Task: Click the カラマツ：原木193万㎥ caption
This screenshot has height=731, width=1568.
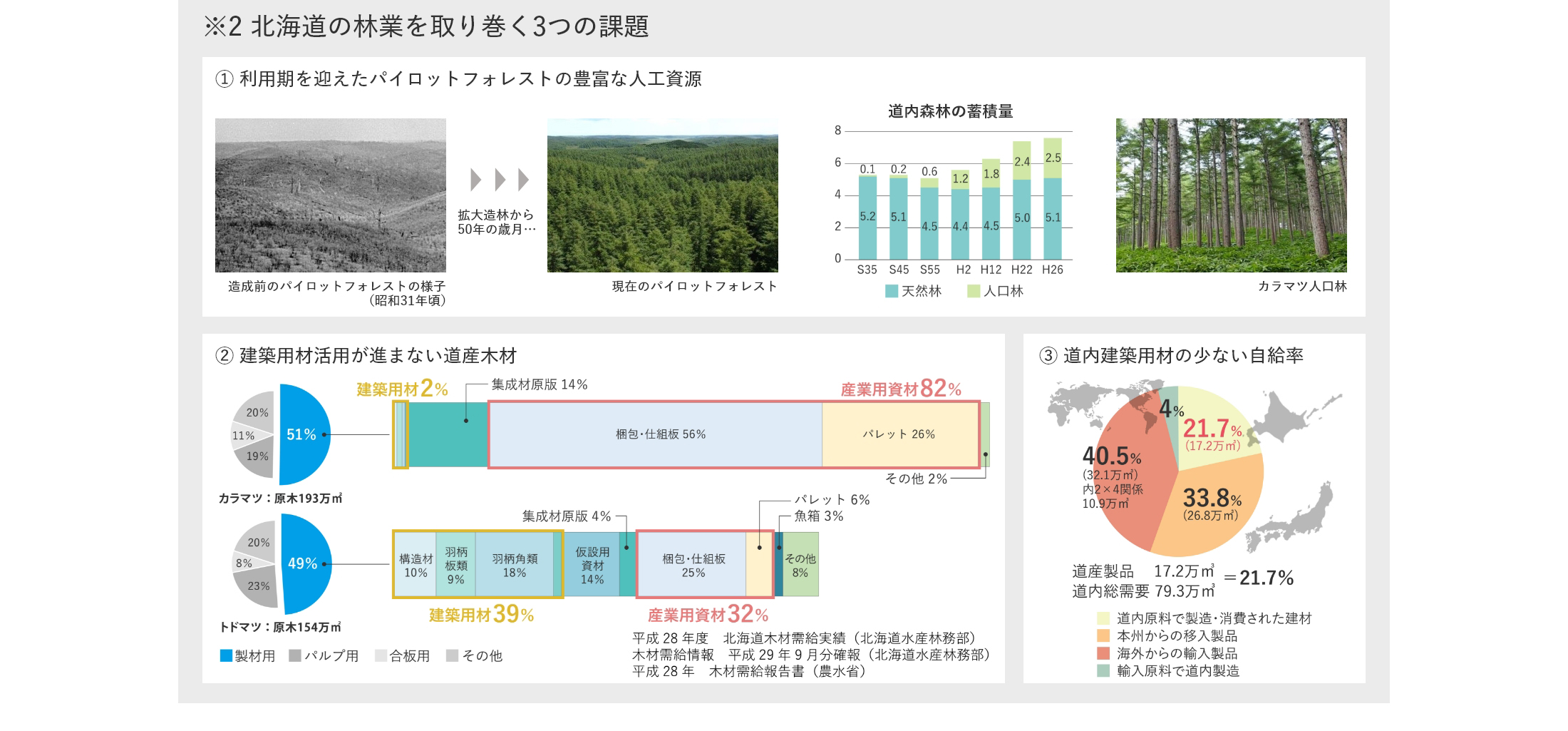Action: point(280,499)
